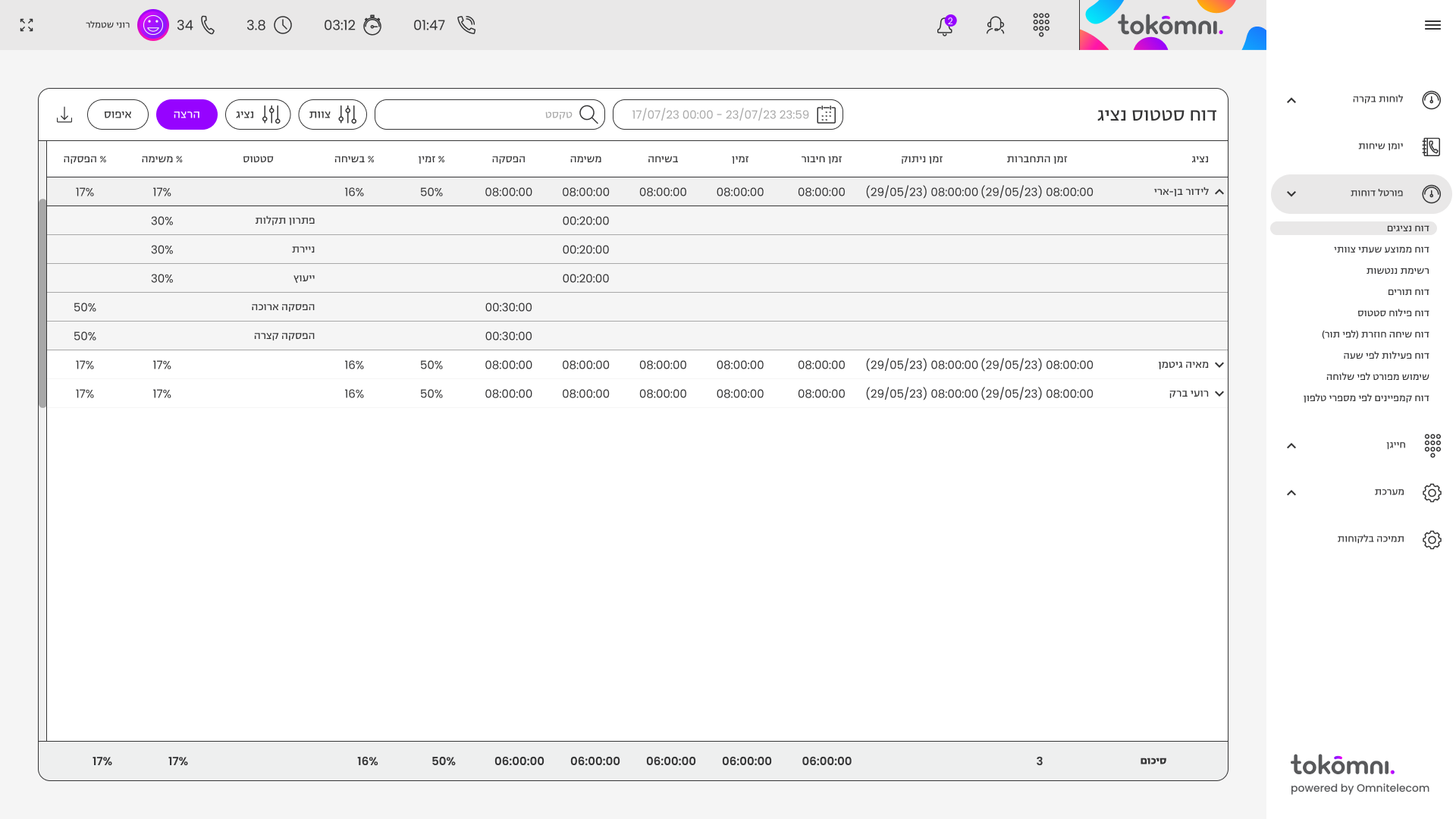The height and width of the screenshot is (819, 1456).
Task: Expand the רועי ברק row
Action: click(1219, 394)
